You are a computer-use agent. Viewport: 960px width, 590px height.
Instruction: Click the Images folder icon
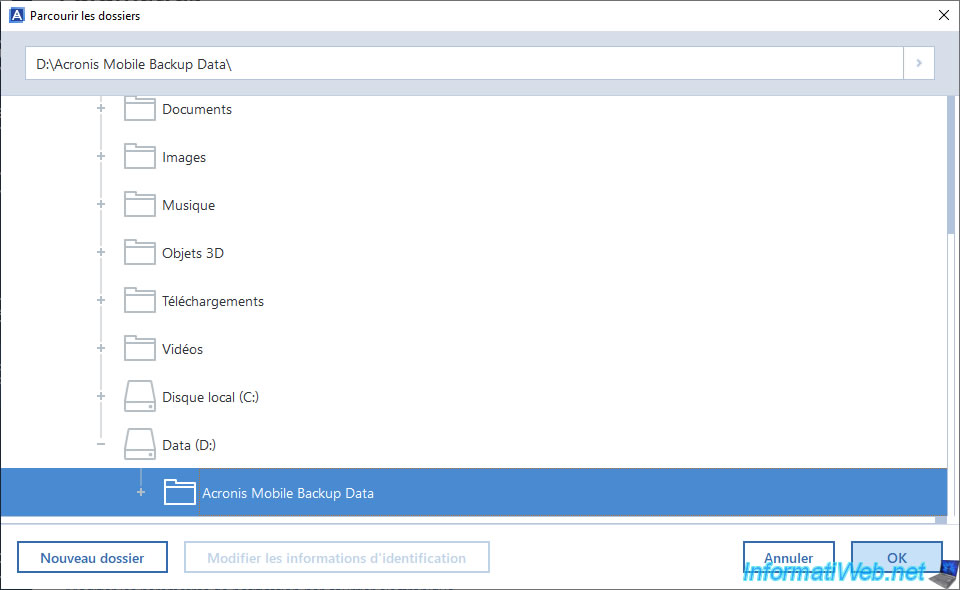coord(140,157)
